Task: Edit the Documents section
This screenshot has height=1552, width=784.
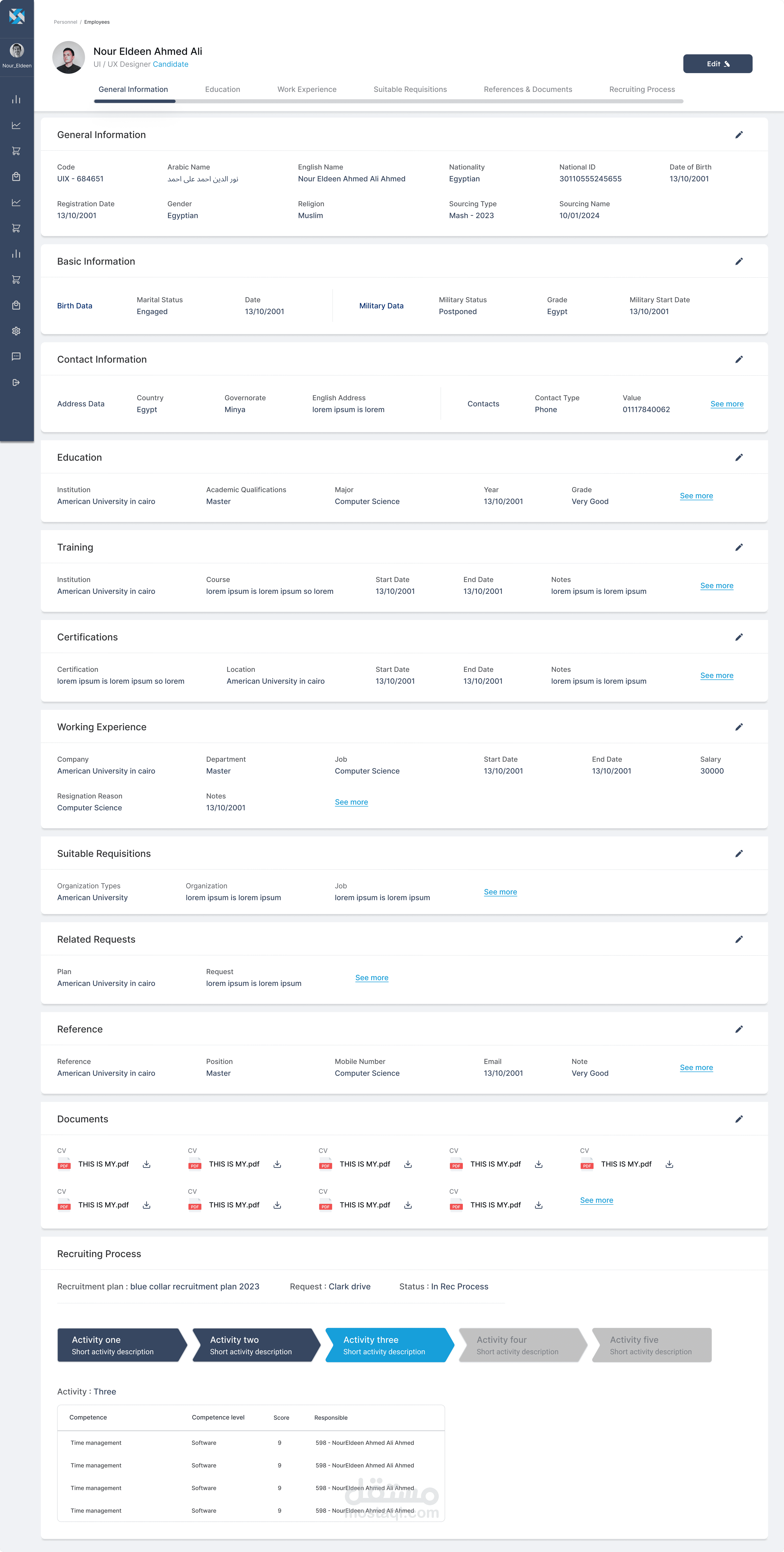Action: point(739,1119)
